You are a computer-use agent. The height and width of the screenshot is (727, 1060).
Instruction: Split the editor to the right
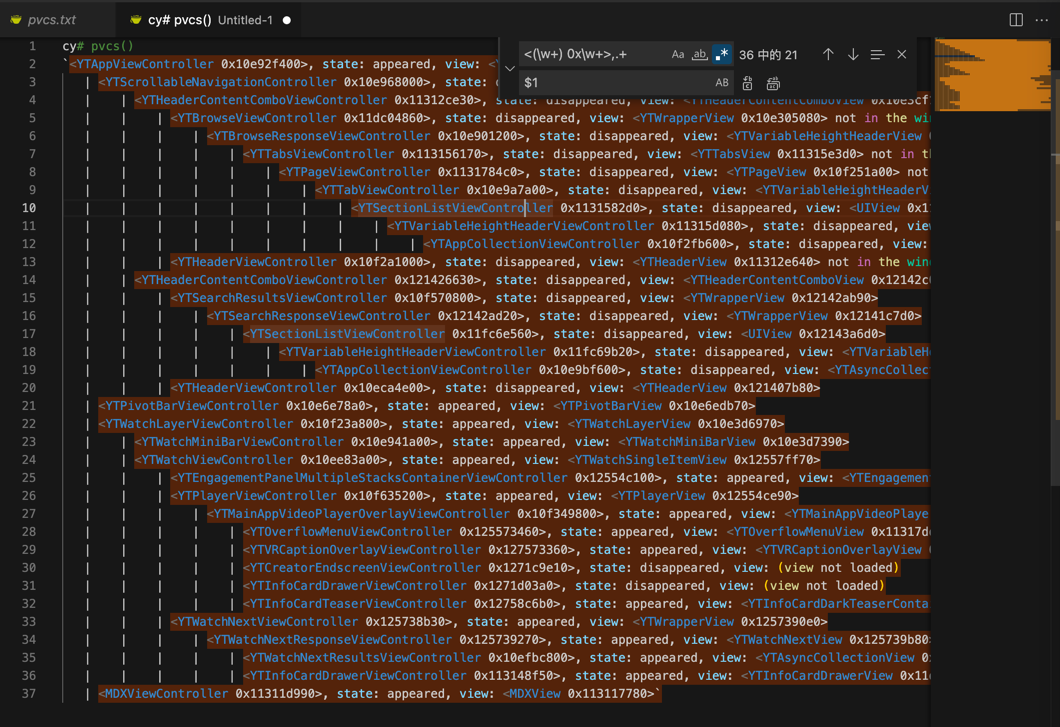(1016, 20)
